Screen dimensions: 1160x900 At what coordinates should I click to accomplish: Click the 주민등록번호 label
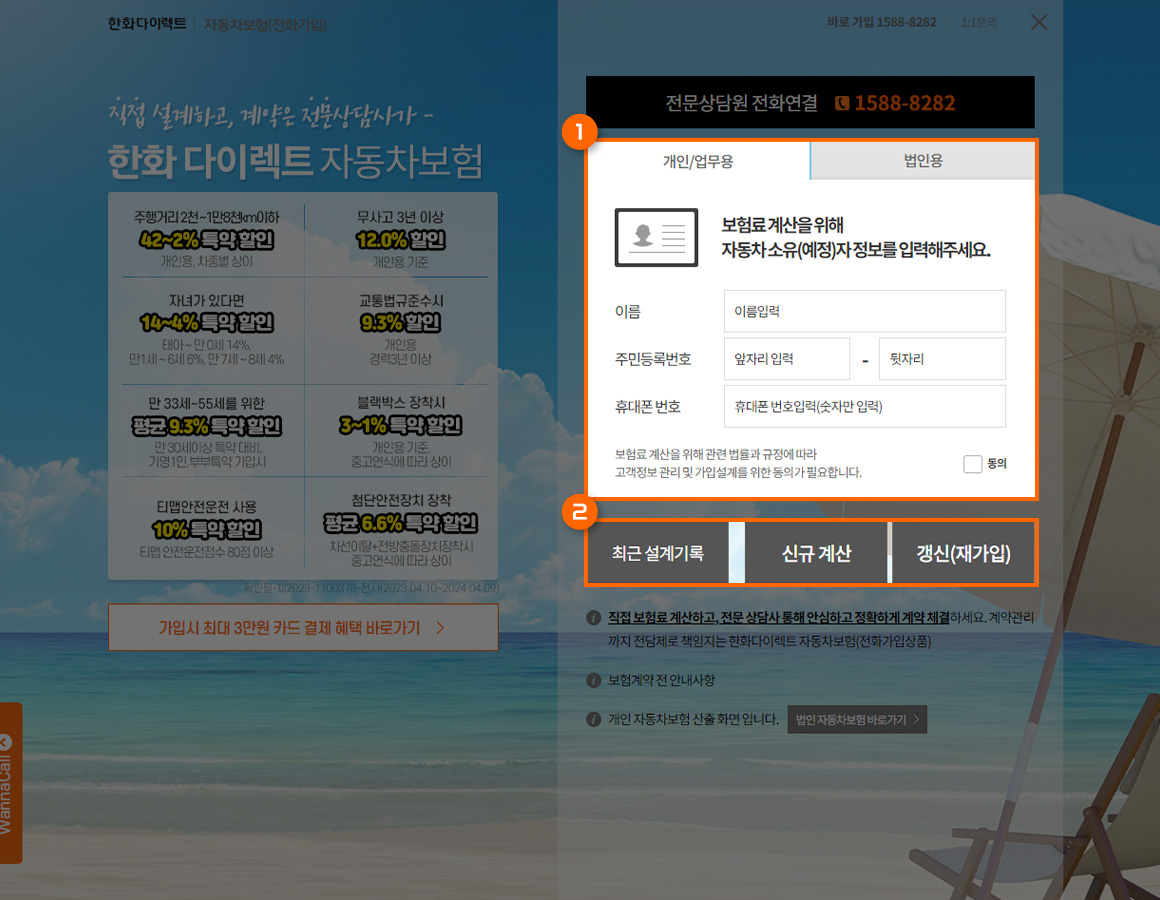pos(652,359)
